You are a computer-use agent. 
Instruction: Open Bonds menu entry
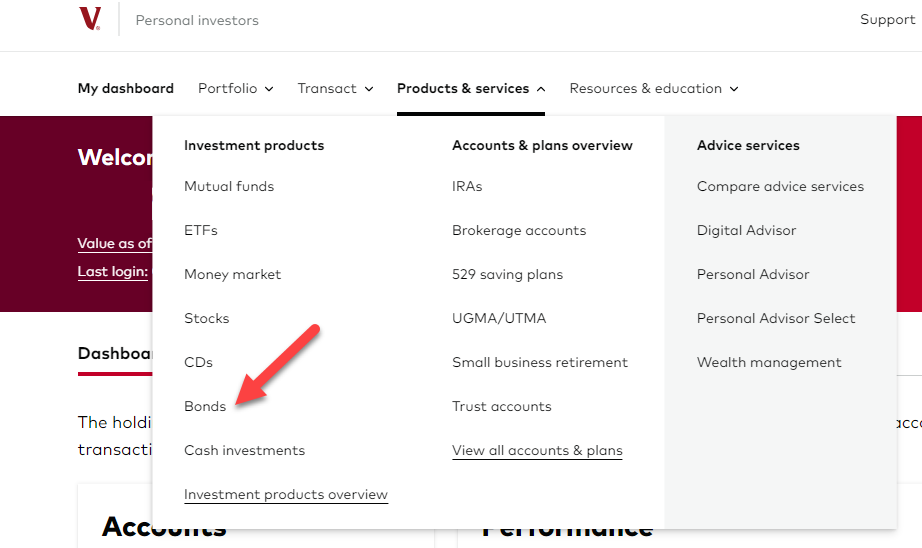coord(205,407)
